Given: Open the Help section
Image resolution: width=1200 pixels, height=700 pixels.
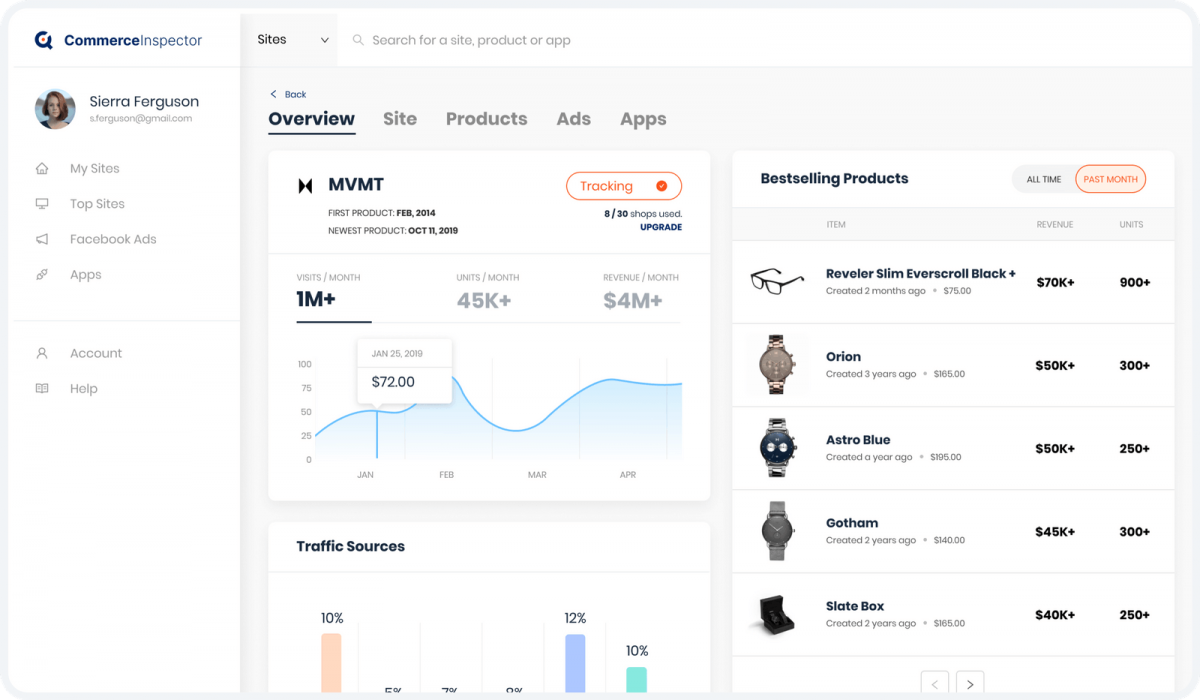Looking at the screenshot, I should [84, 388].
